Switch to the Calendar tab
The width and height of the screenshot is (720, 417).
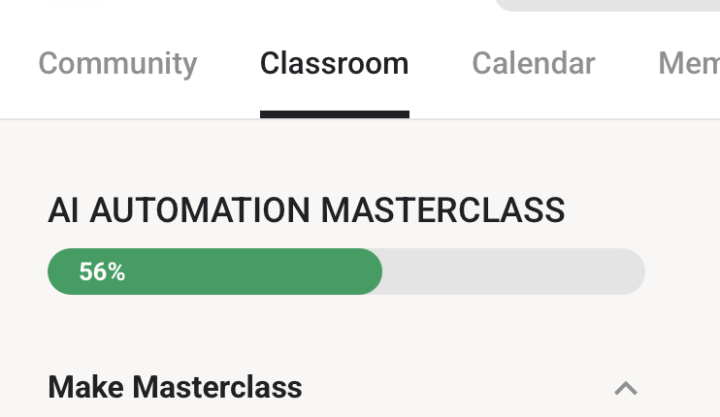click(533, 64)
